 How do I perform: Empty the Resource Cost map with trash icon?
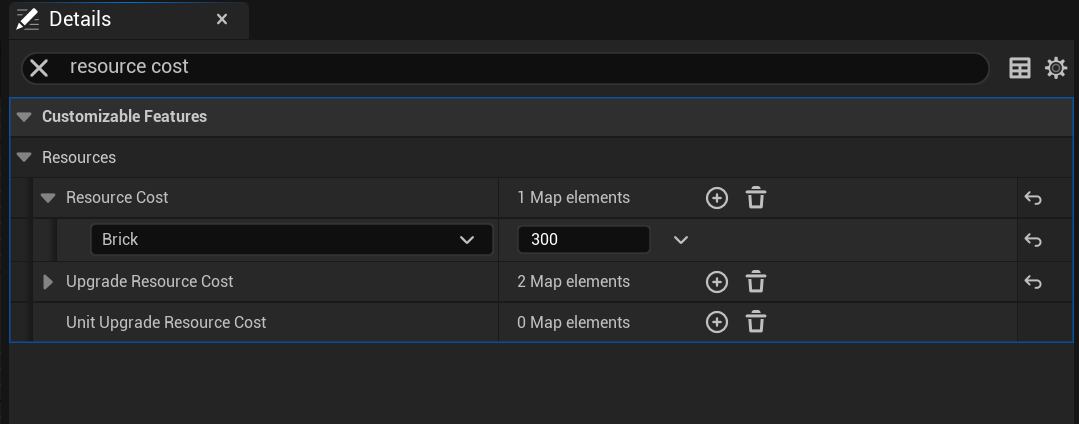click(756, 198)
